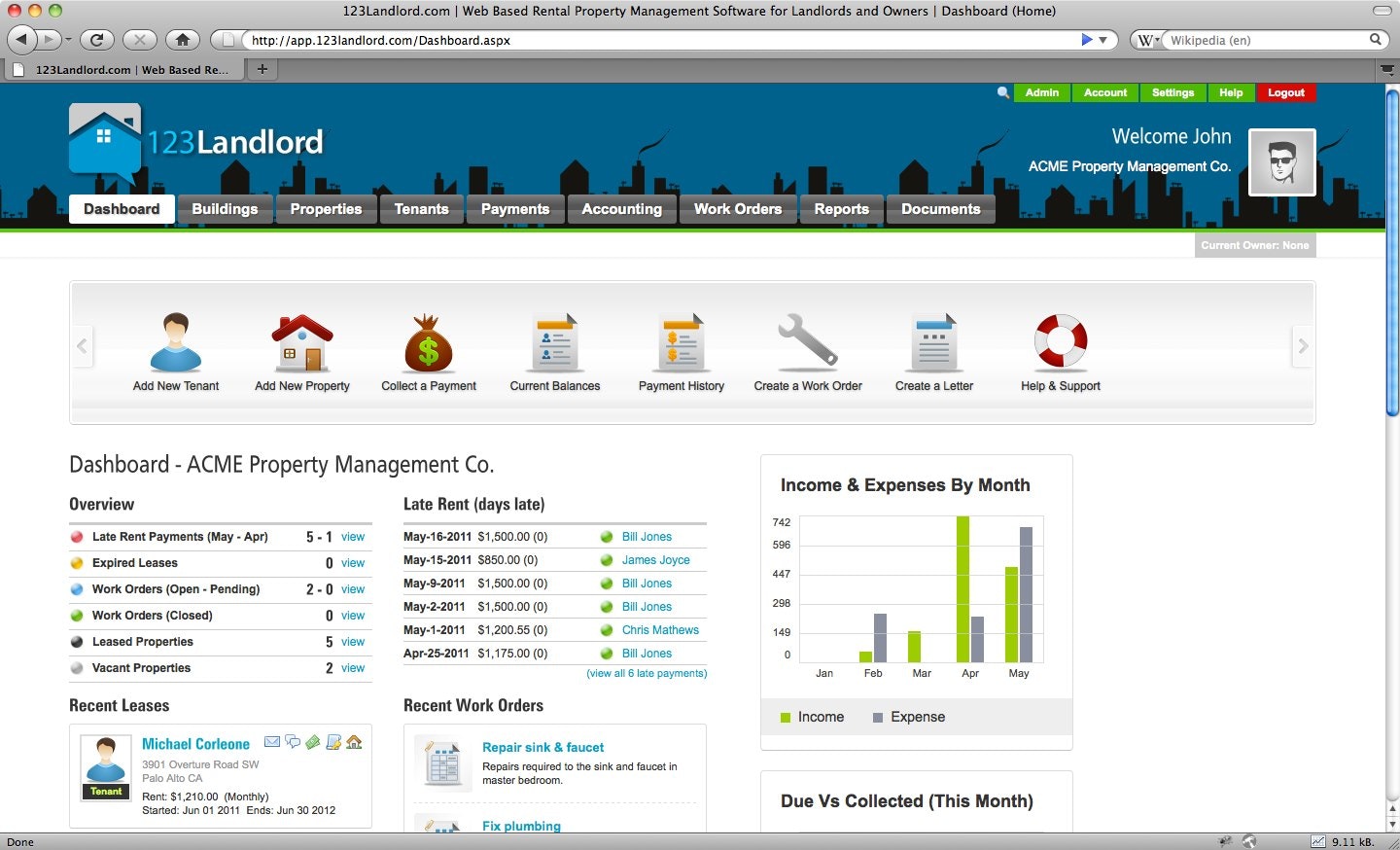Click the right arrow of the shortcuts carousel
1400x850 pixels.
pos(1303,346)
